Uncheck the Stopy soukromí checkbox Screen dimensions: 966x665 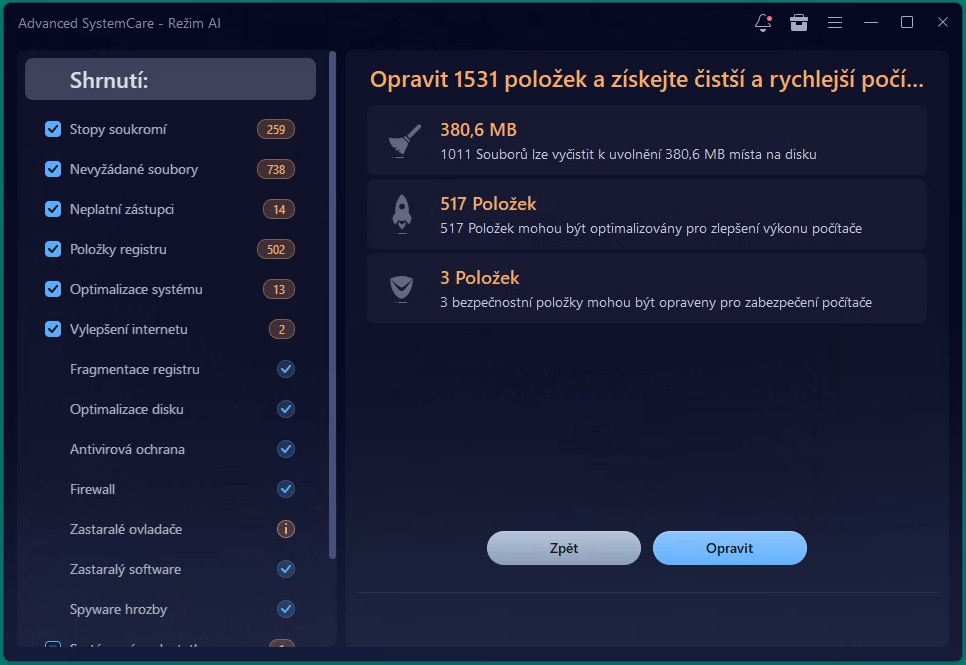click(x=53, y=129)
